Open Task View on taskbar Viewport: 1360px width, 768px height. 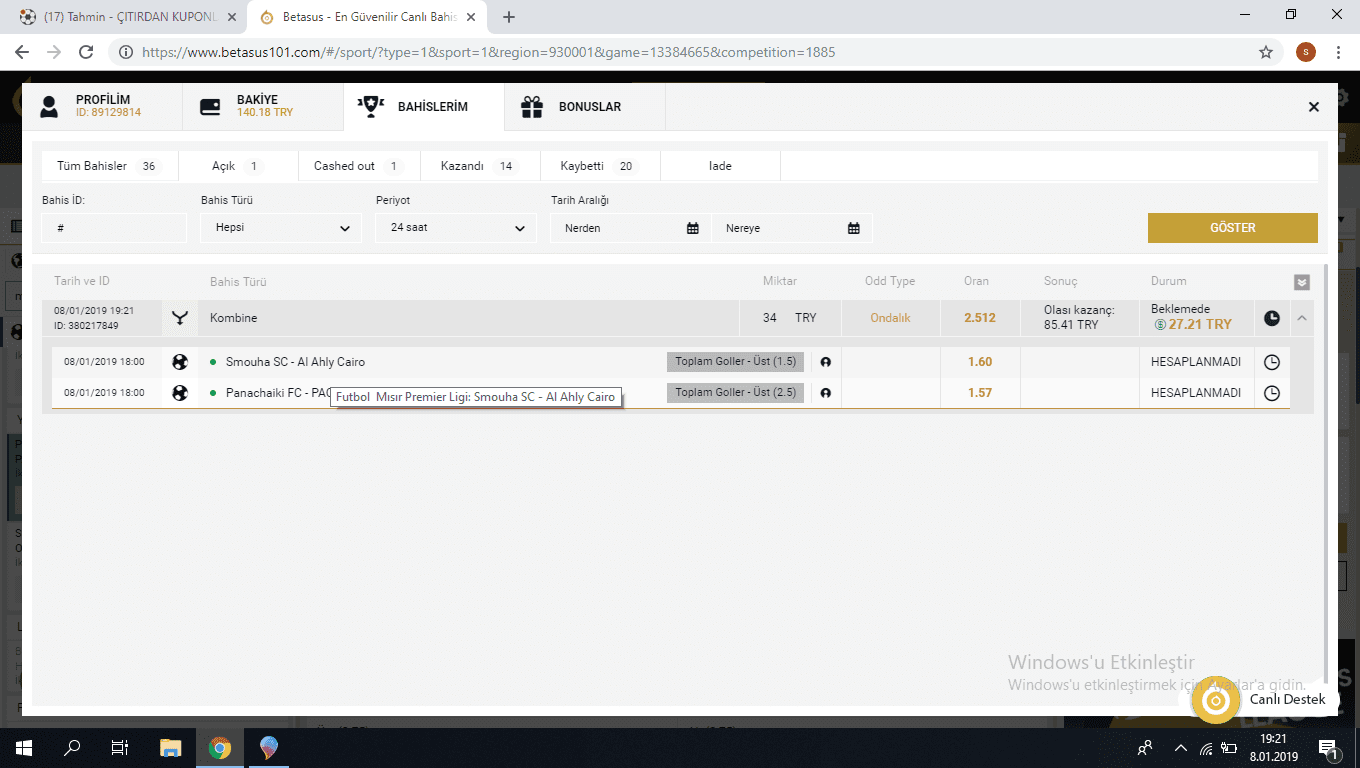120,748
